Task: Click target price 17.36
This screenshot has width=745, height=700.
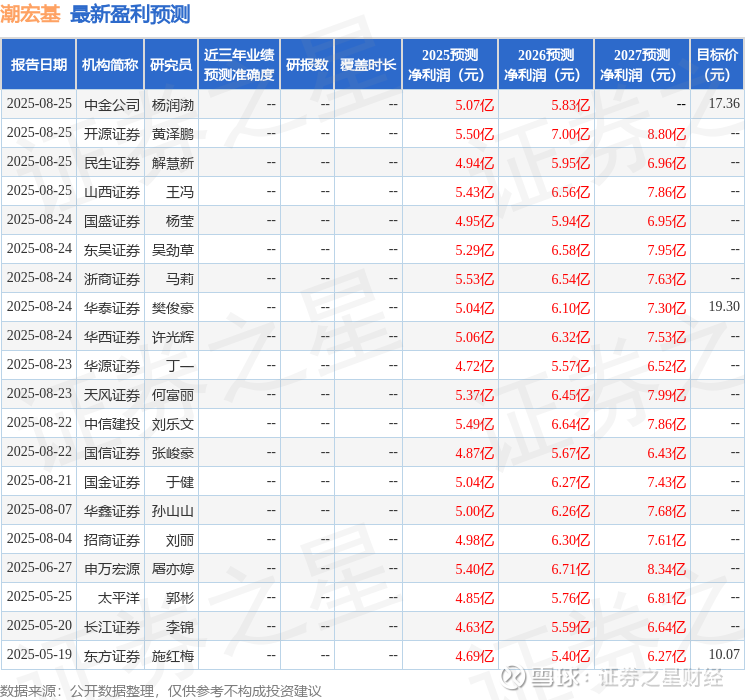Action: pos(724,103)
